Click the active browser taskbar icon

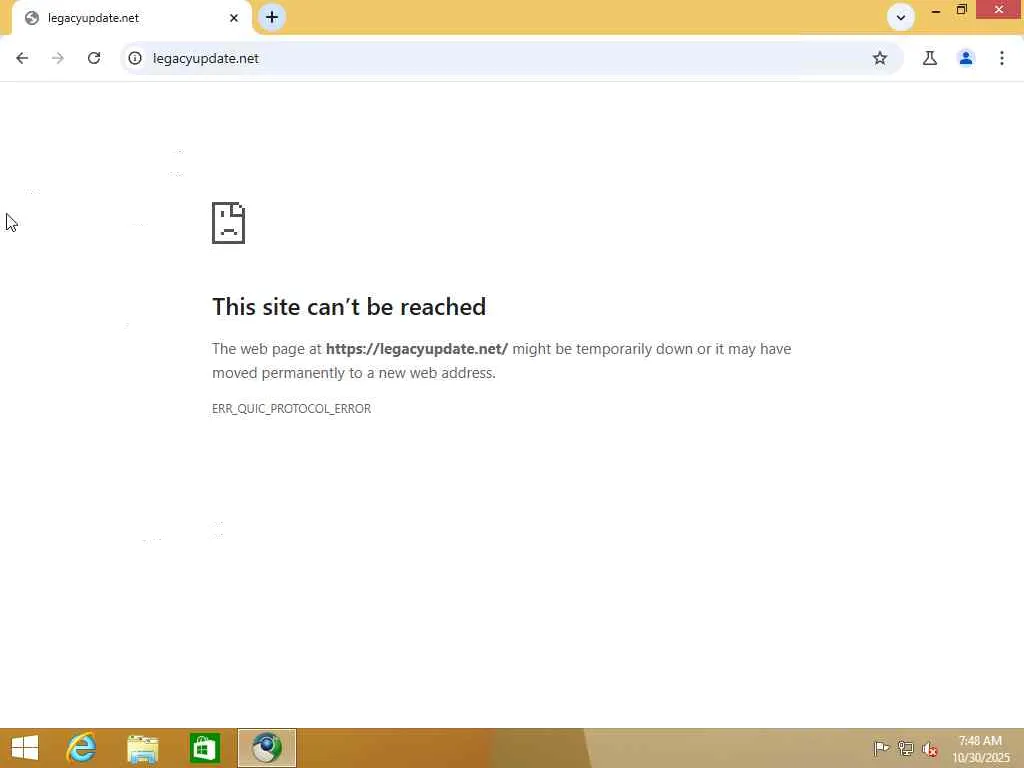(267, 748)
